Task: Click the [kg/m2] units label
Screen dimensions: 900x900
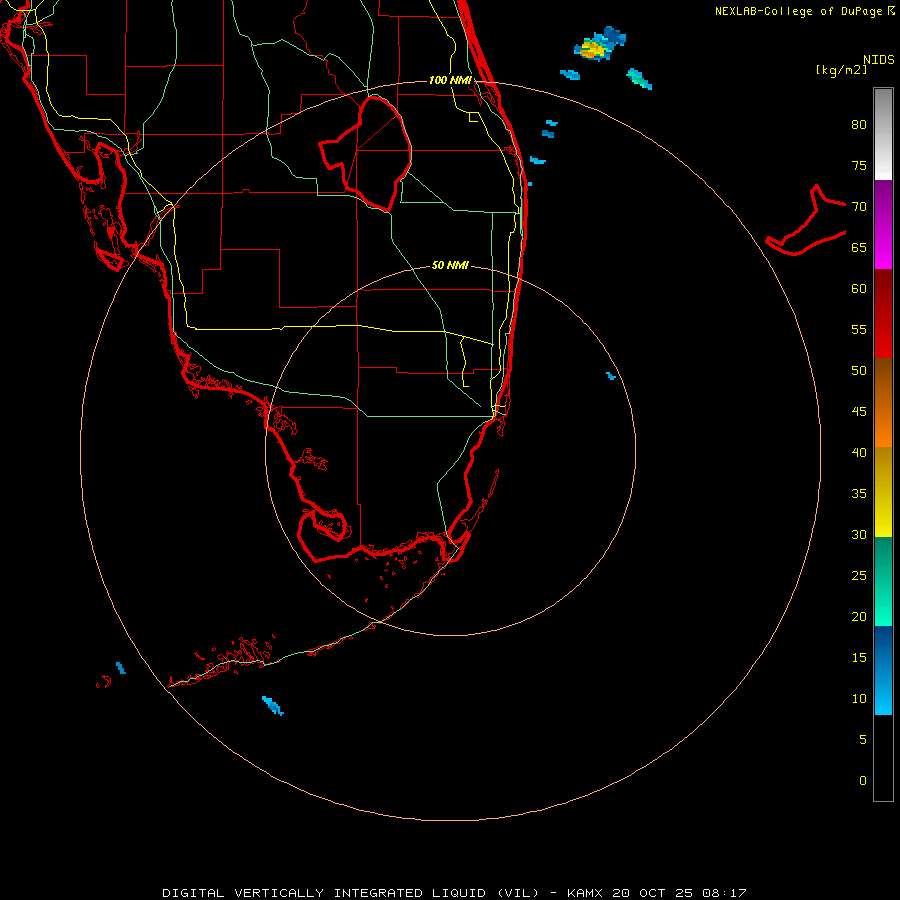Action: pos(841,70)
